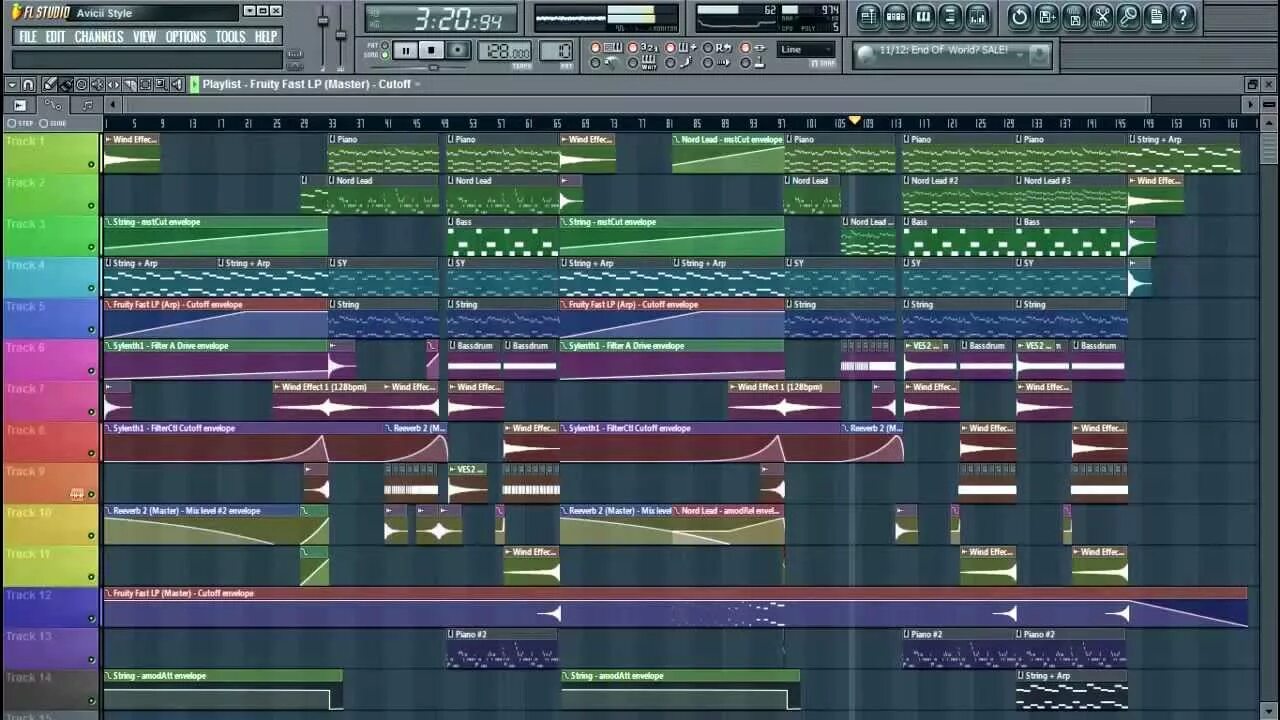Click the green play button beside Playlist title
Screen dimensions: 1280x720
click(x=194, y=84)
